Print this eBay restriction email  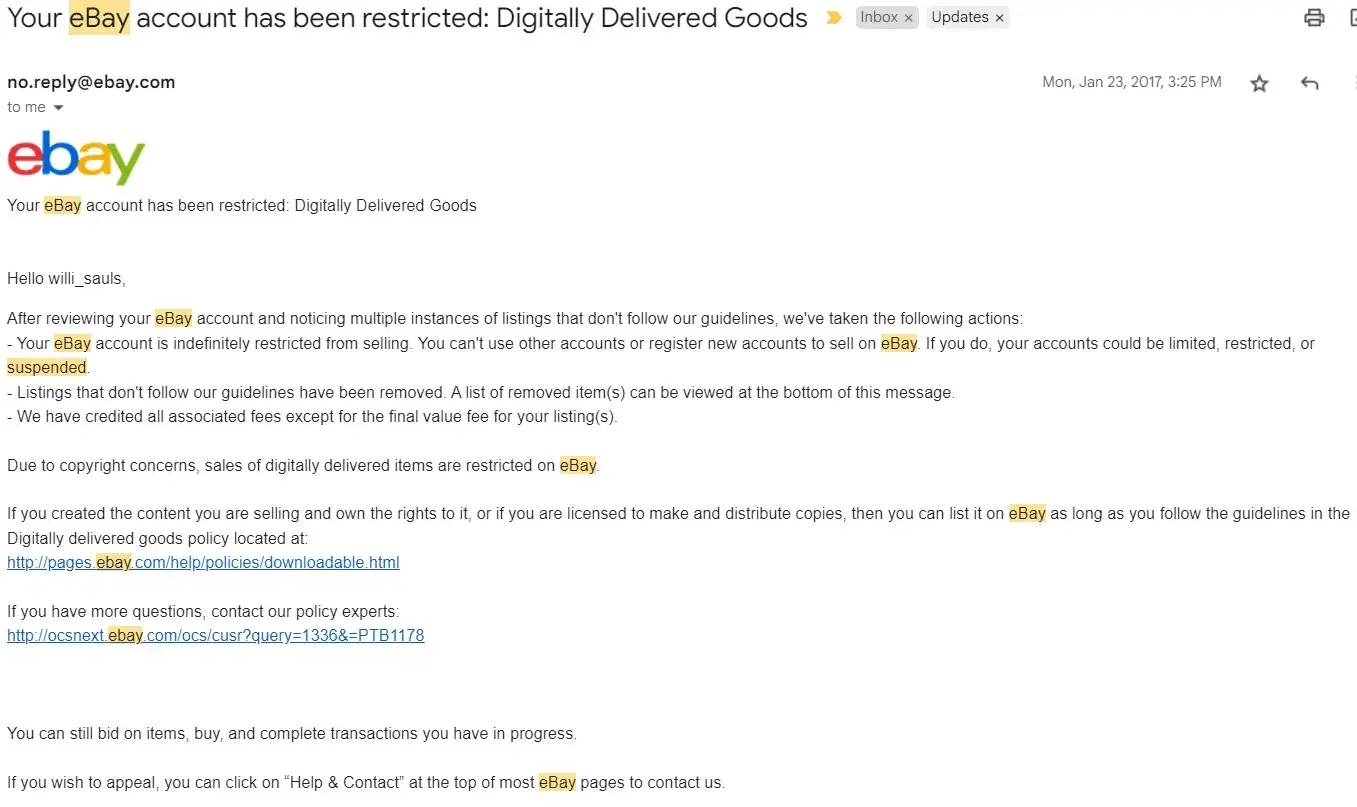pyautogui.click(x=1314, y=18)
